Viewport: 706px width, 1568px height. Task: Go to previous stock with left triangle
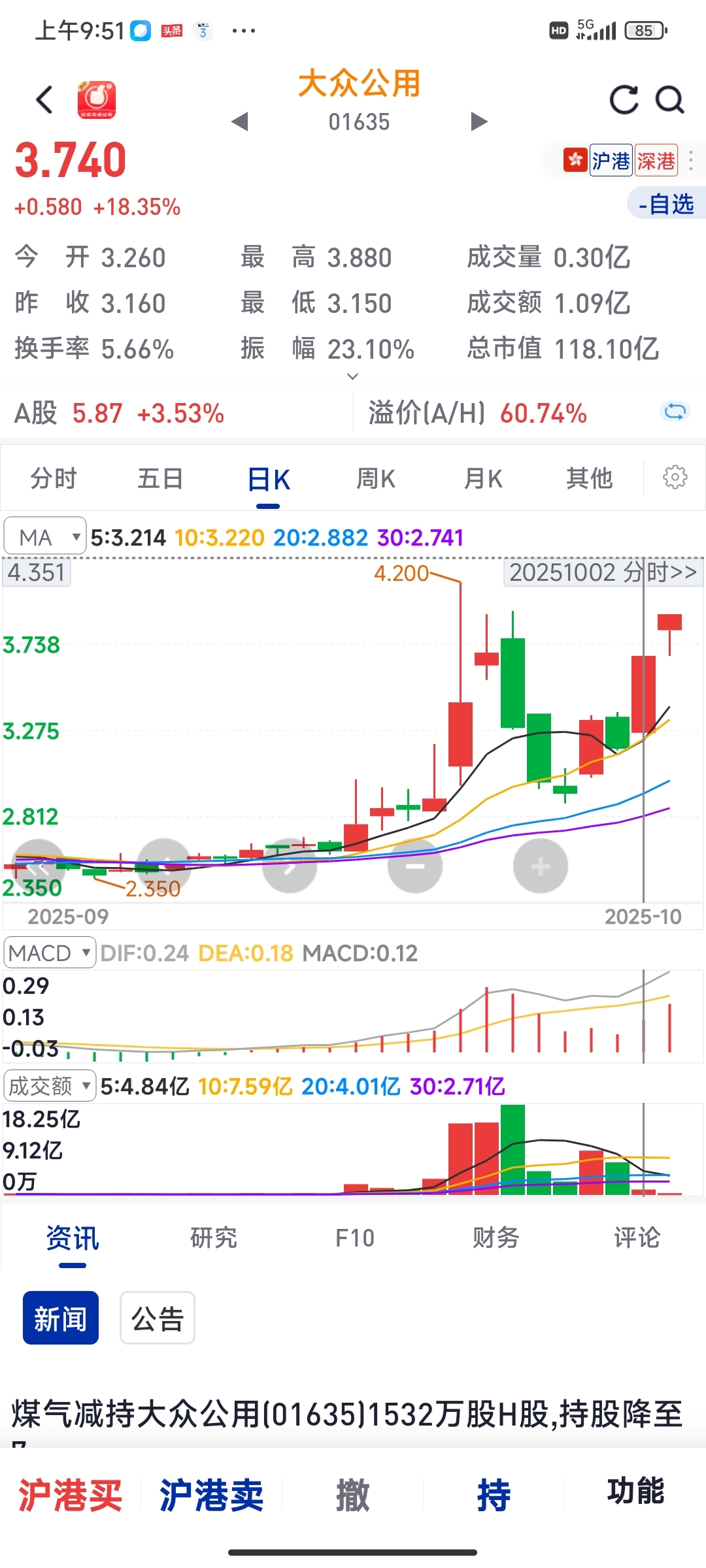(x=240, y=122)
